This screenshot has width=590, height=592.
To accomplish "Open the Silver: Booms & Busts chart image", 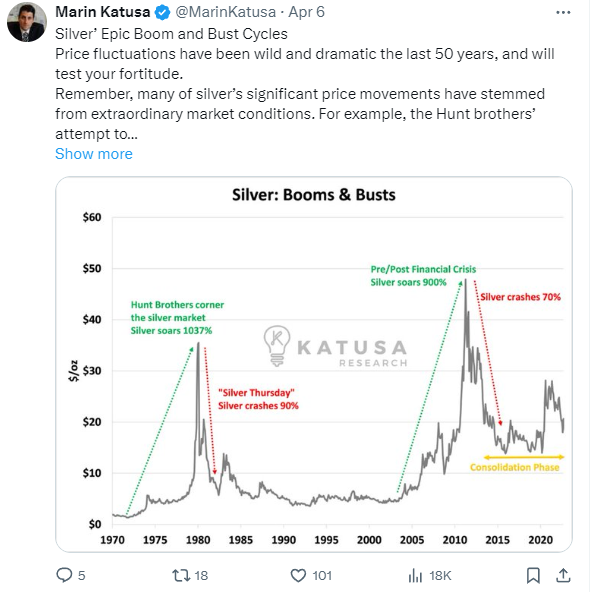I will click(x=314, y=364).
